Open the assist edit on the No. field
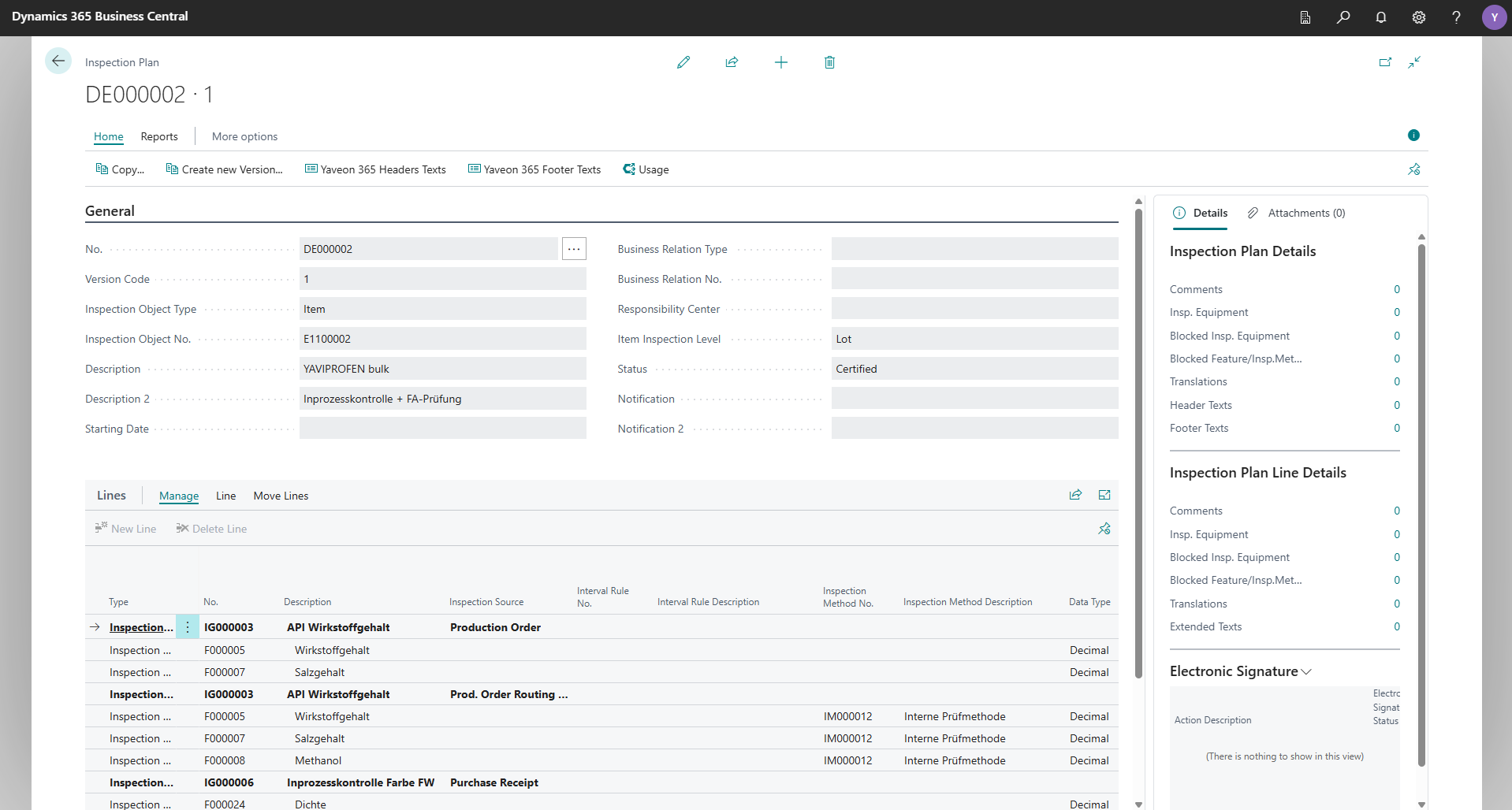The height and width of the screenshot is (810, 1512). point(573,248)
